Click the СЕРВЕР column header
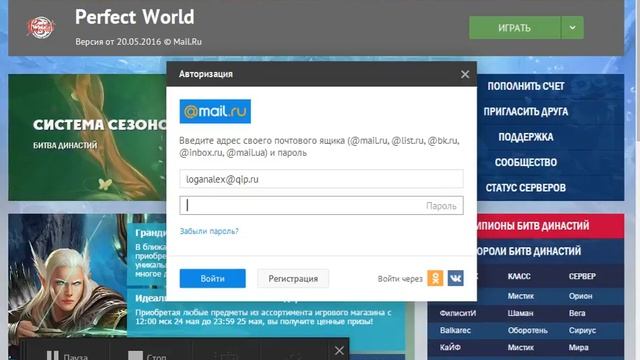 click(x=582, y=276)
